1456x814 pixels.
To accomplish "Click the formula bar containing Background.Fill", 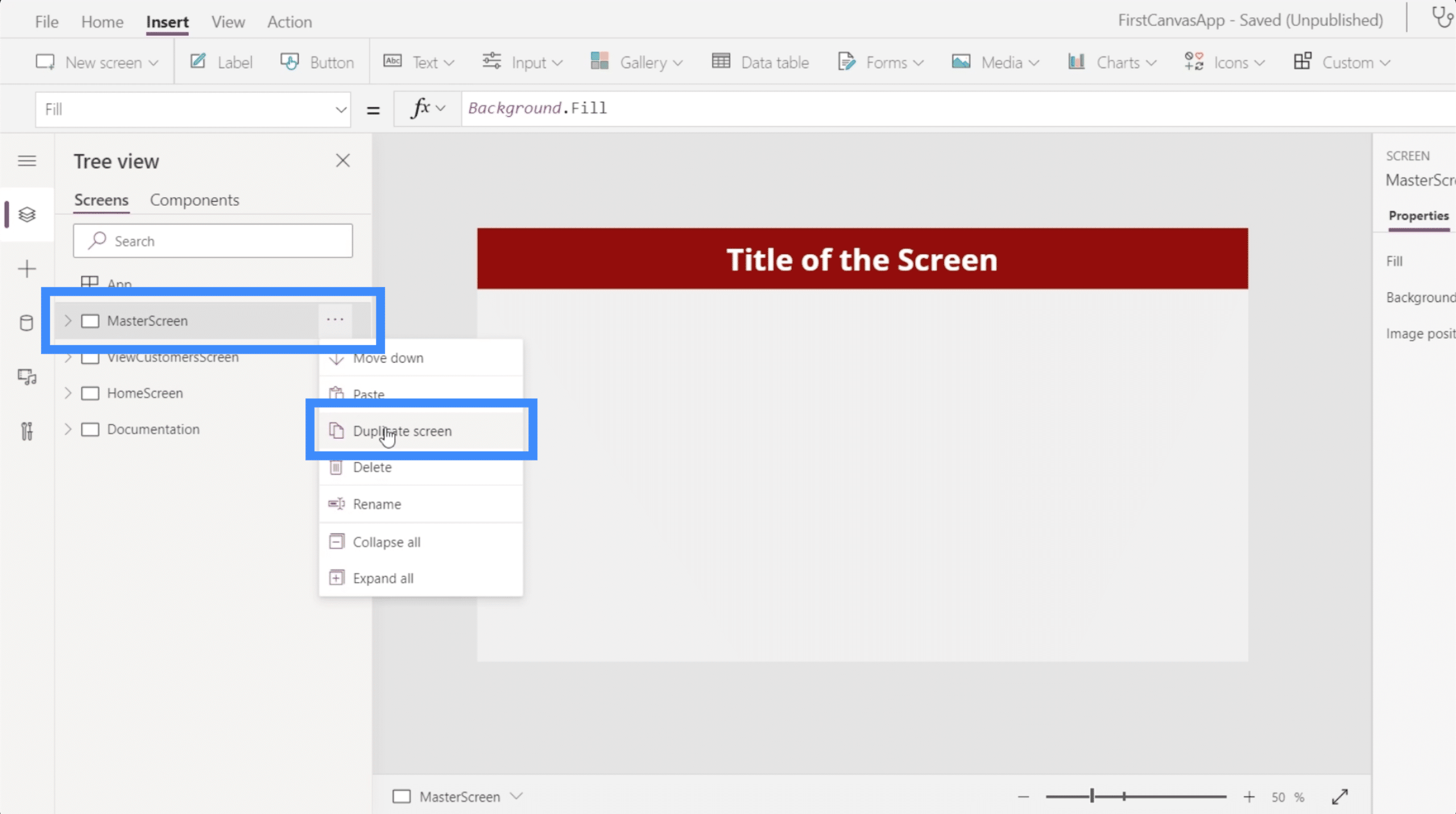I will tap(958, 108).
